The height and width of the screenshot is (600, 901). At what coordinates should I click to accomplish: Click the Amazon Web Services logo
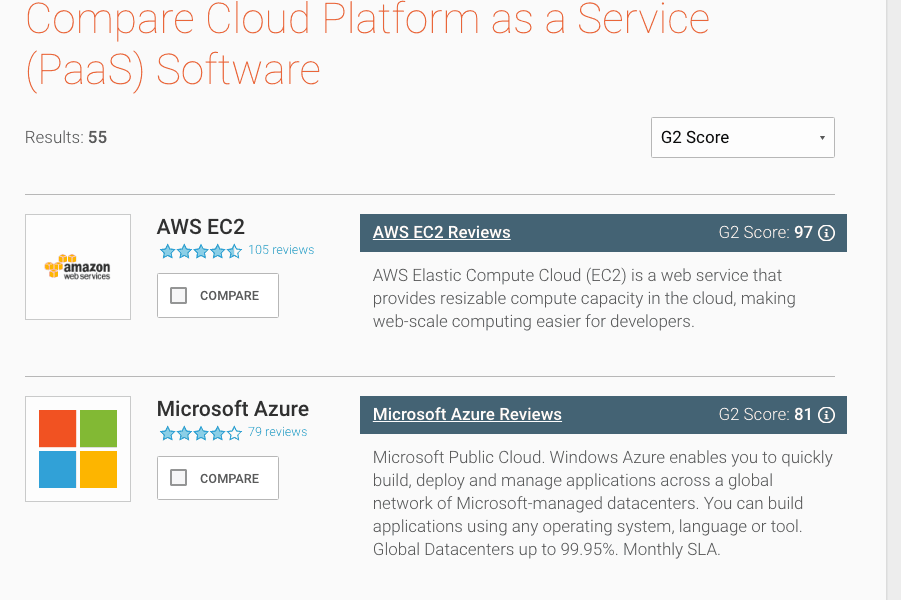coord(78,267)
